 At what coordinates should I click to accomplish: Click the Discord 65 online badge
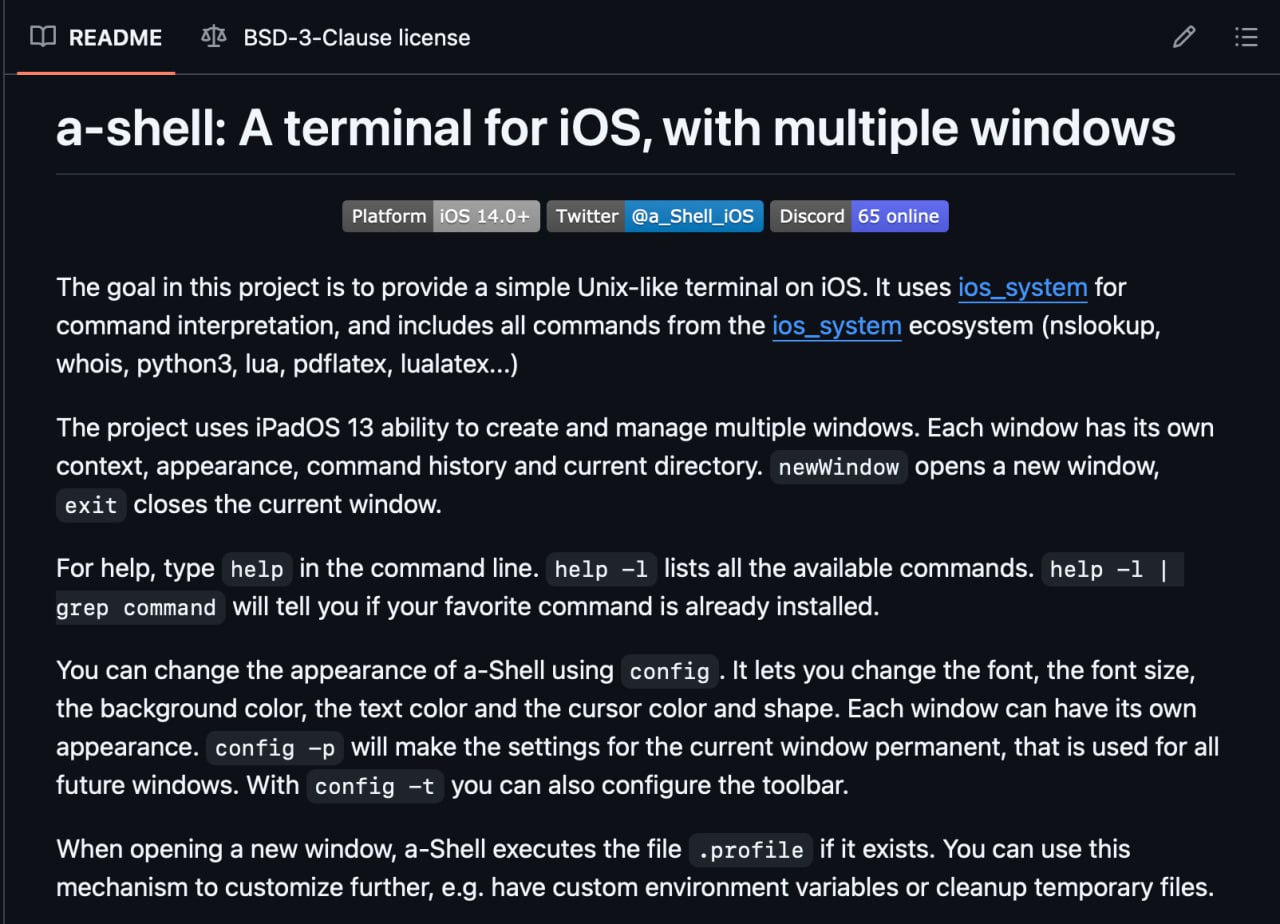click(x=859, y=216)
